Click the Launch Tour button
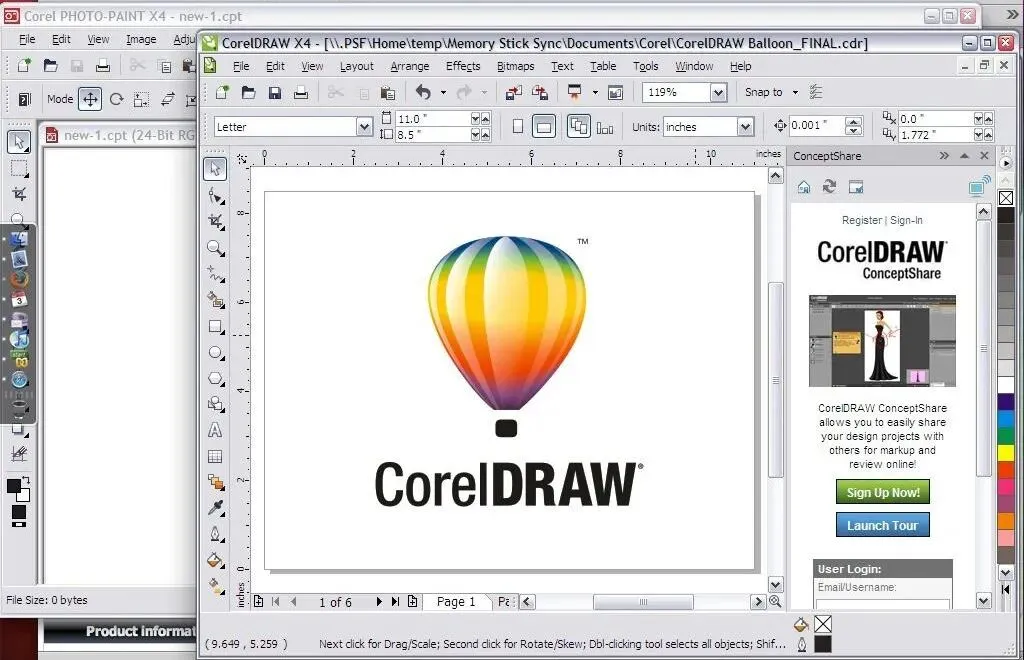1024x660 pixels. coord(883,525)
